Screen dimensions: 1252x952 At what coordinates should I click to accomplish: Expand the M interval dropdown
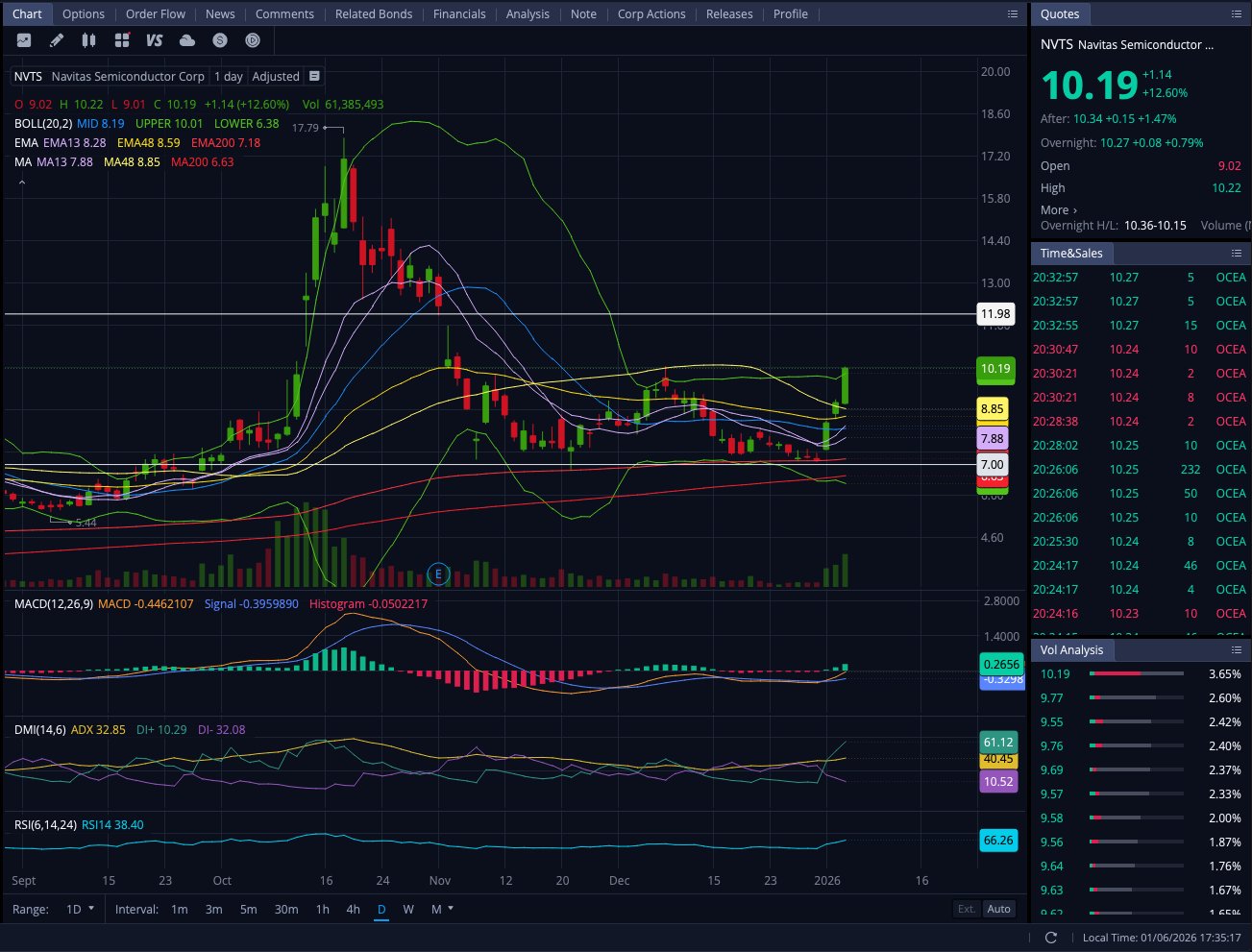coord(442,909)
